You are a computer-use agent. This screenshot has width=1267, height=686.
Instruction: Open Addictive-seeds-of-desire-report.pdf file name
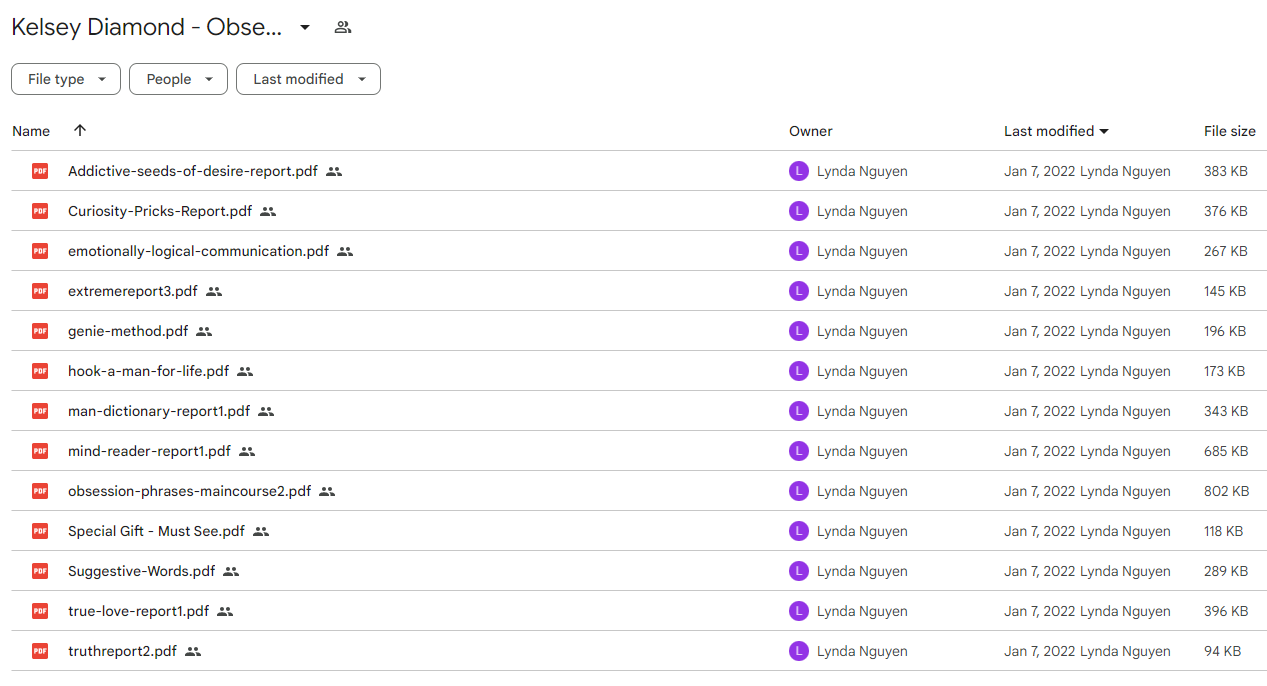pyautogui.click(x=193, y=171)
